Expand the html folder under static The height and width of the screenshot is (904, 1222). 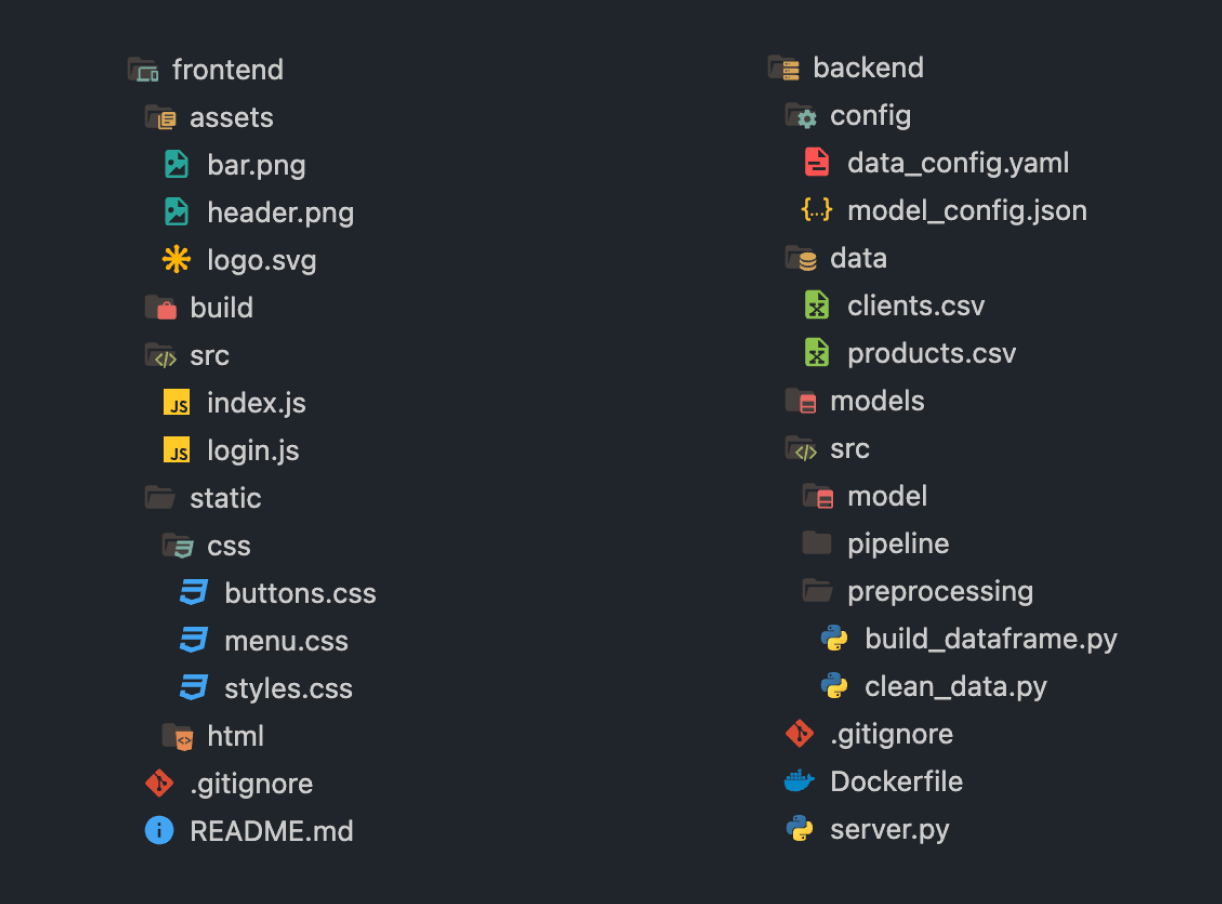pos(213,736)
